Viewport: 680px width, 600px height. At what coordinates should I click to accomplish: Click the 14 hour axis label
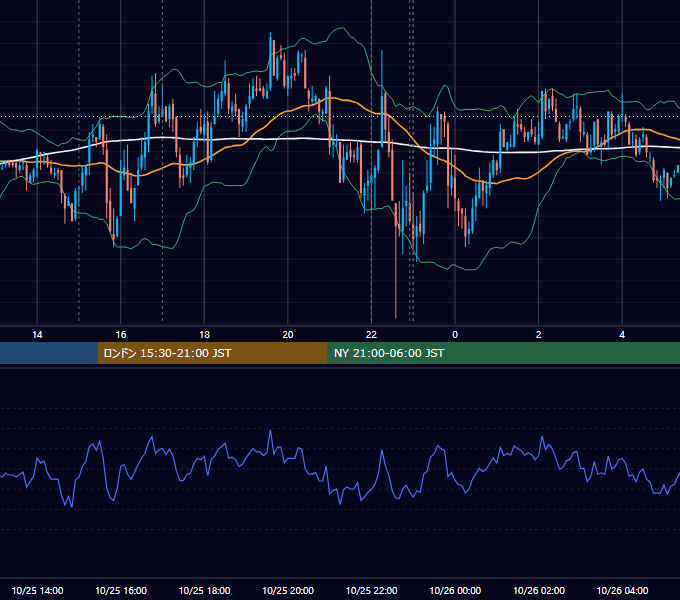coord(37,335)
